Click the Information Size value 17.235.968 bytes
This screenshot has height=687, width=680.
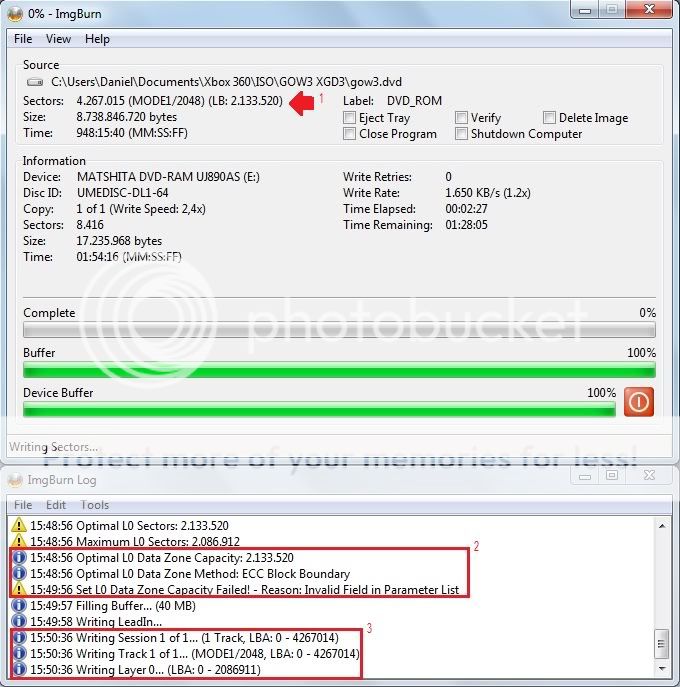pyautogui.click(x=119, y=241)
